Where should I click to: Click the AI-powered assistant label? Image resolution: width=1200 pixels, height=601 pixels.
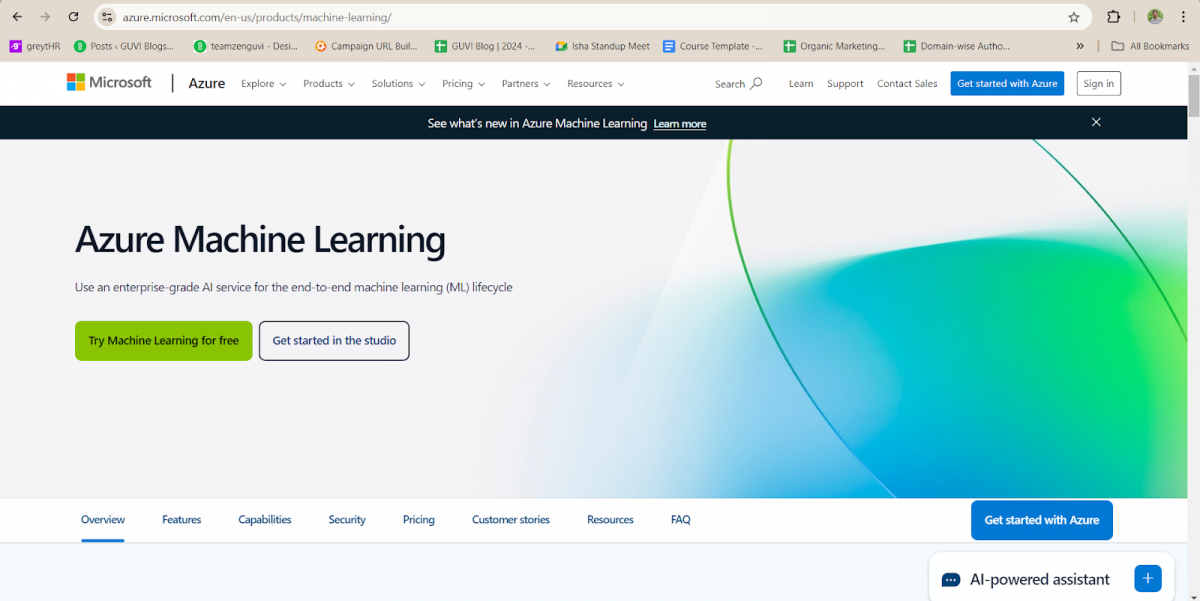point(1040,580)
